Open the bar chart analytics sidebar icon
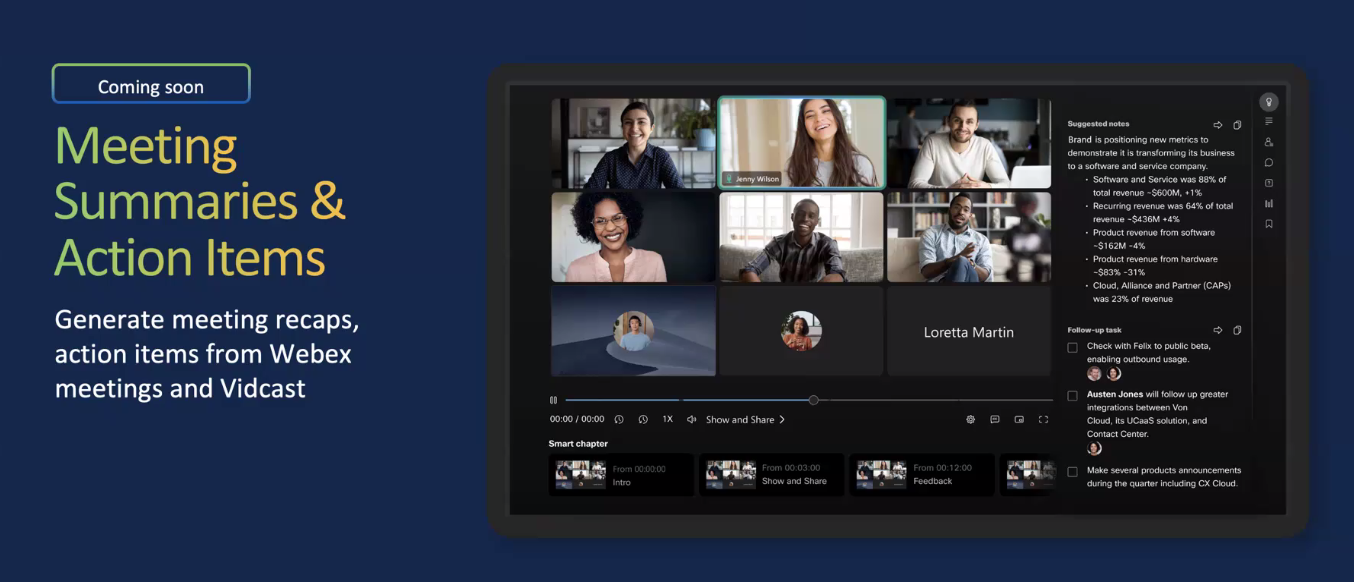Viewport: 1354px width, 582px height. pyautogui.click(x=1269, y=203)
